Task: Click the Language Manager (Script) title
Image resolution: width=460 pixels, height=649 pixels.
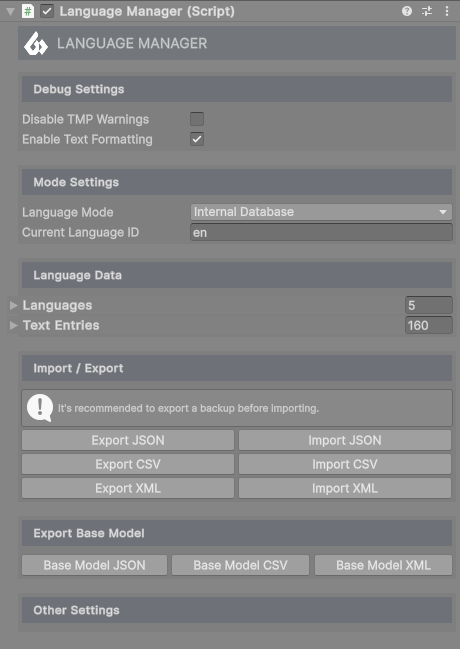Action: tap(147, 11)
